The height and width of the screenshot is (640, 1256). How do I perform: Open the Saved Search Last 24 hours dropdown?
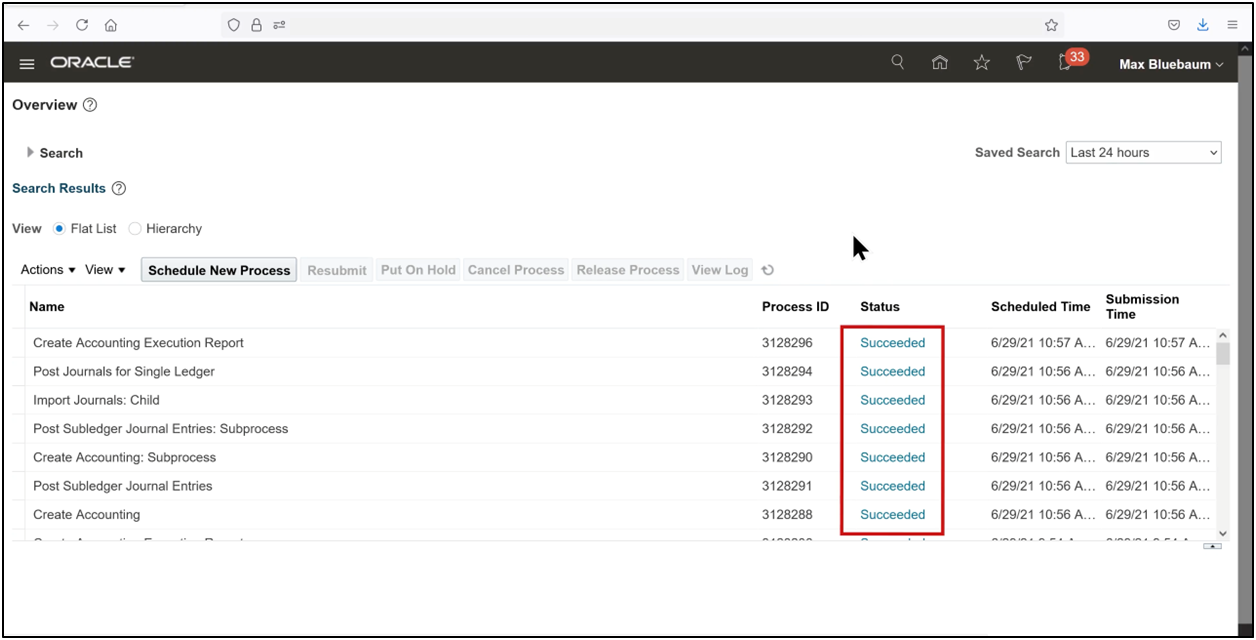pos(1143,152)
